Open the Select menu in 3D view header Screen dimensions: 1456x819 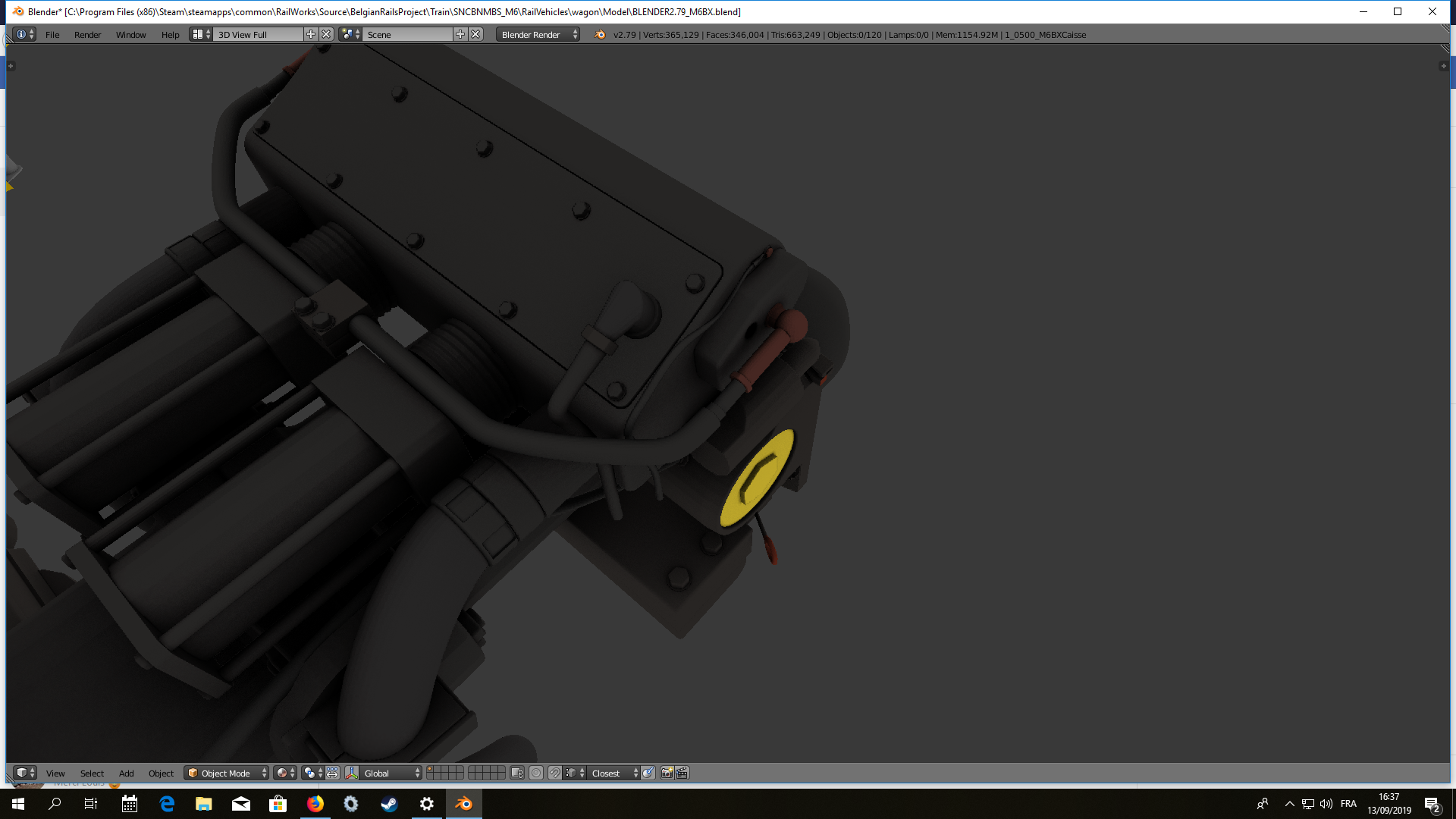tap(92, 773)
